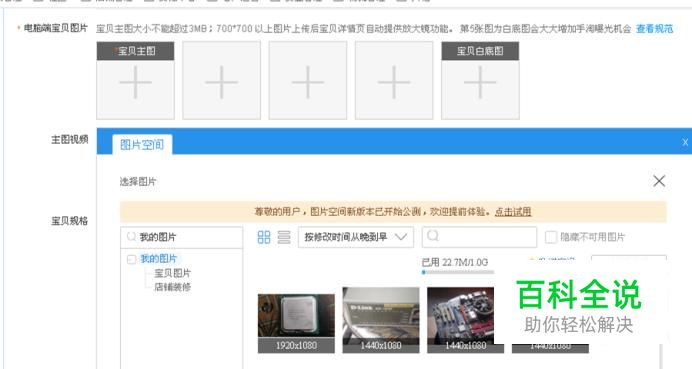Screen dimensions: 692x369
Task: Select the 宝贝图片 folder
Action: [172, 273]
